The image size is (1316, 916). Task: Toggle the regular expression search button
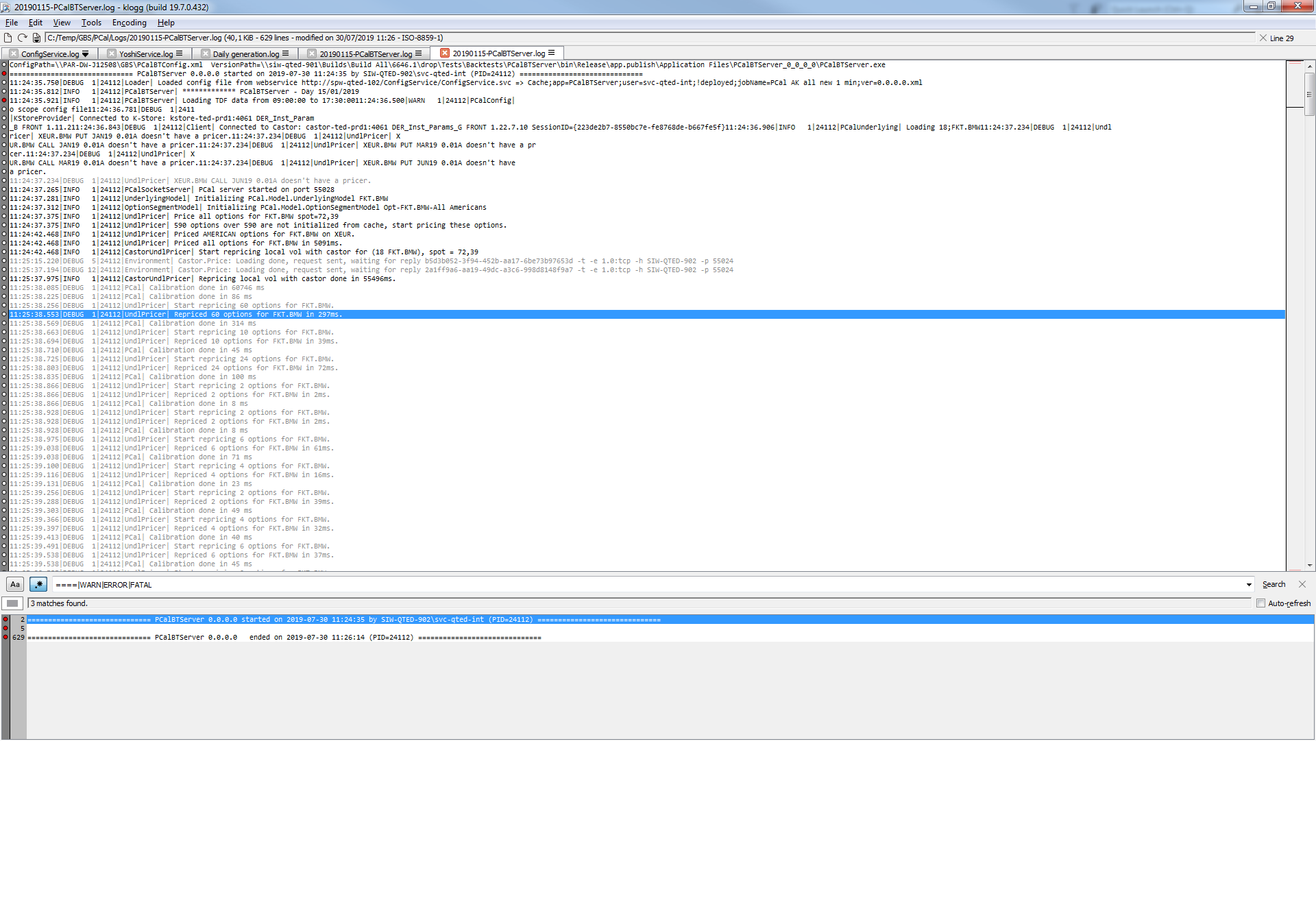coord(38,584)
